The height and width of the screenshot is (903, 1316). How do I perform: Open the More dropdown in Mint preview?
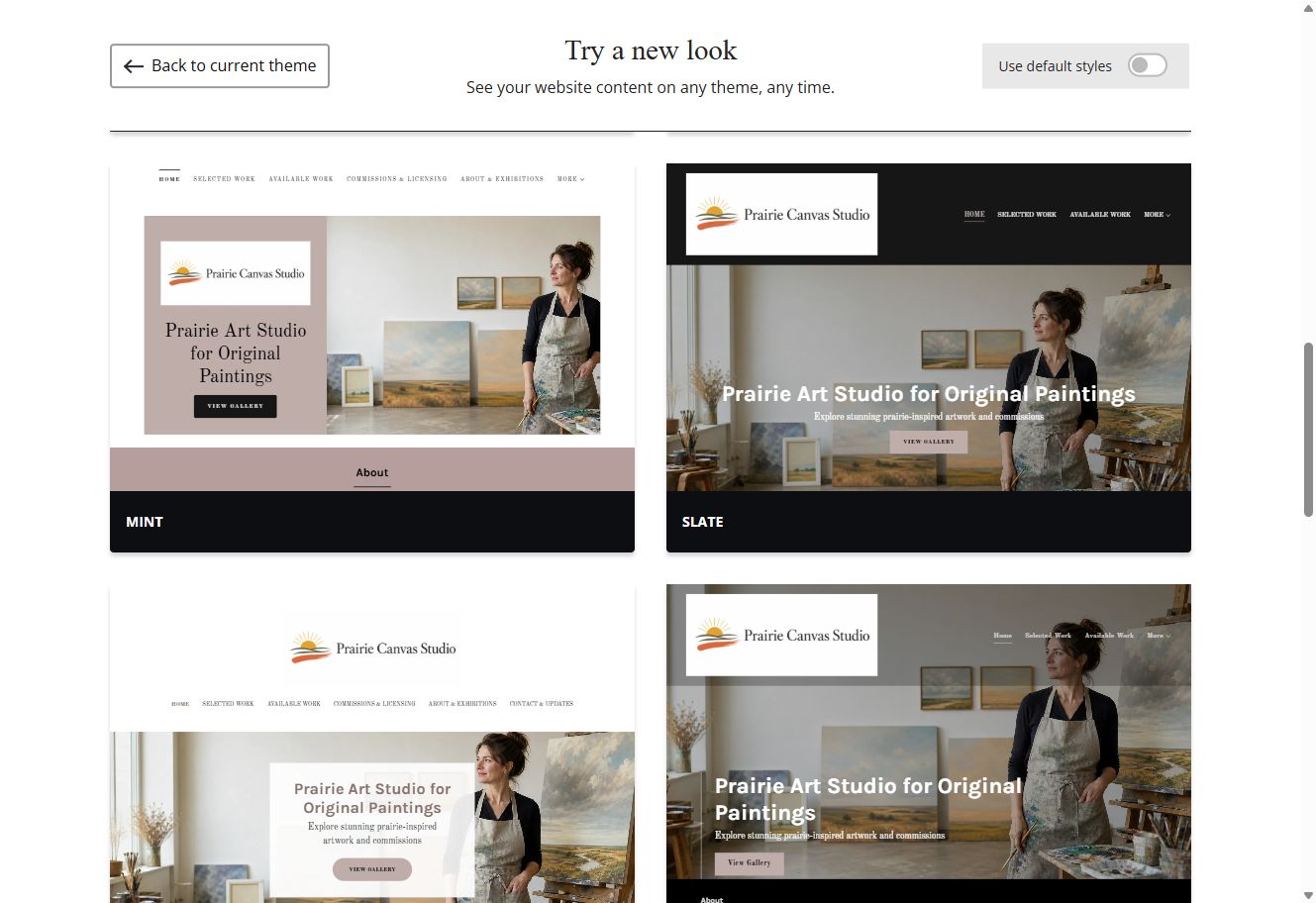pos(570,179)
